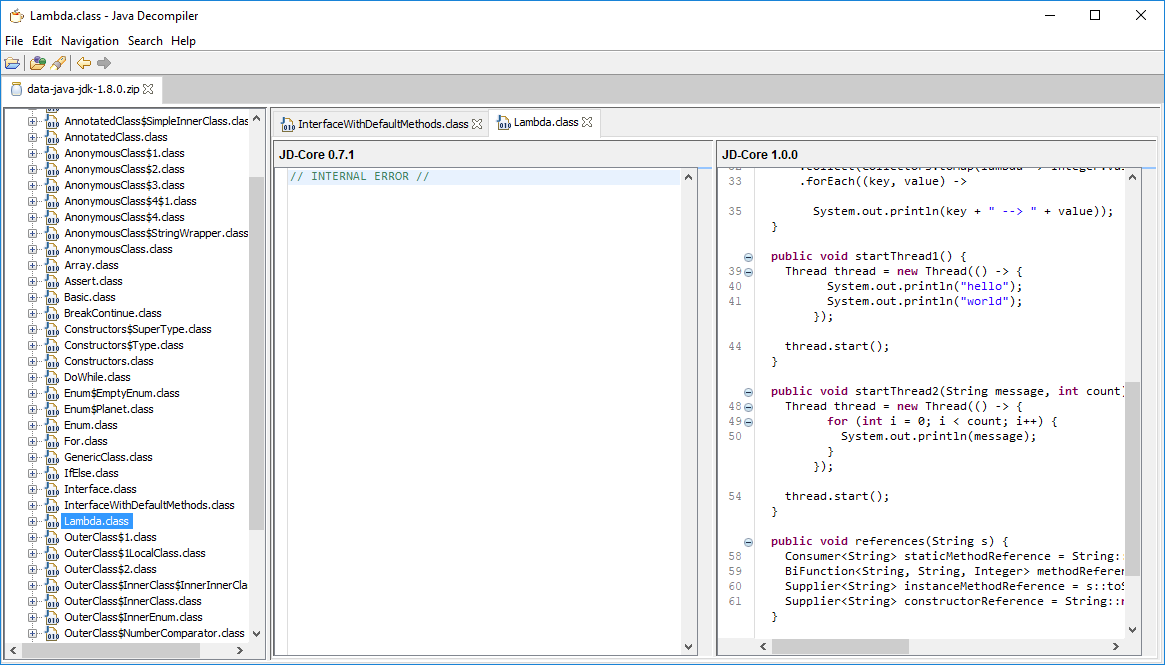Close the InterfaceWithDefaultMethods.class tab
Image resolution: width=1165 pixels, height=665 pixels.
pos(477,124)
